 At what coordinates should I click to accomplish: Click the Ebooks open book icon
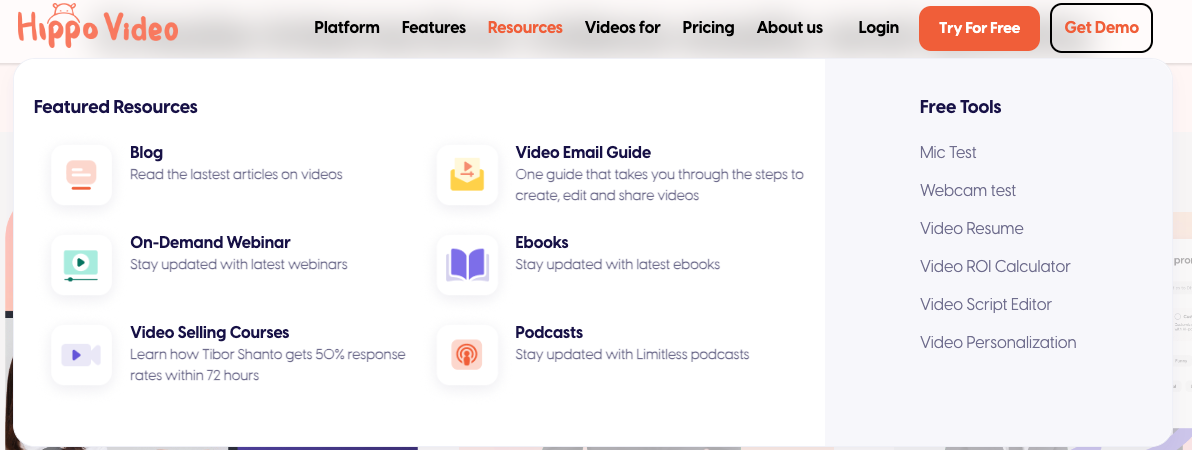pos(467,265)
